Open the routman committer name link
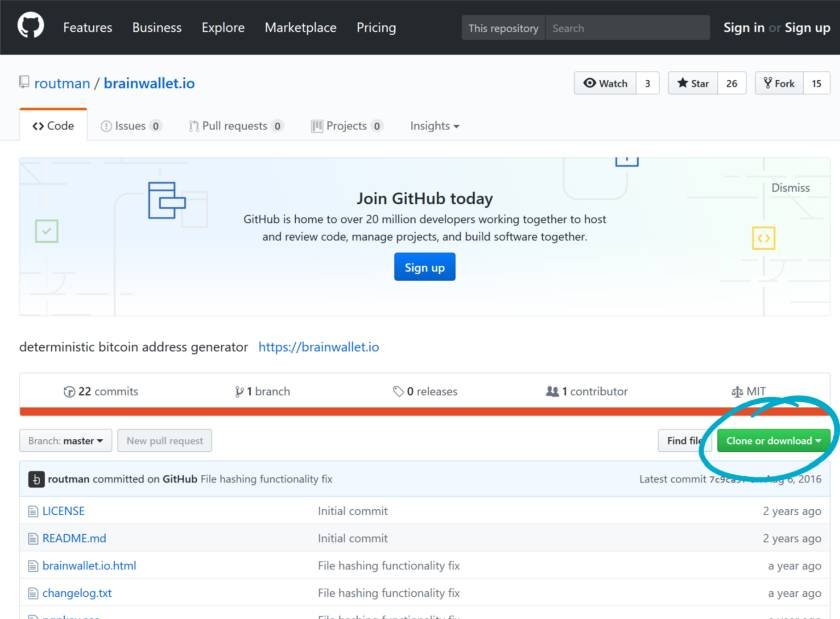 [x=69, y=479]
